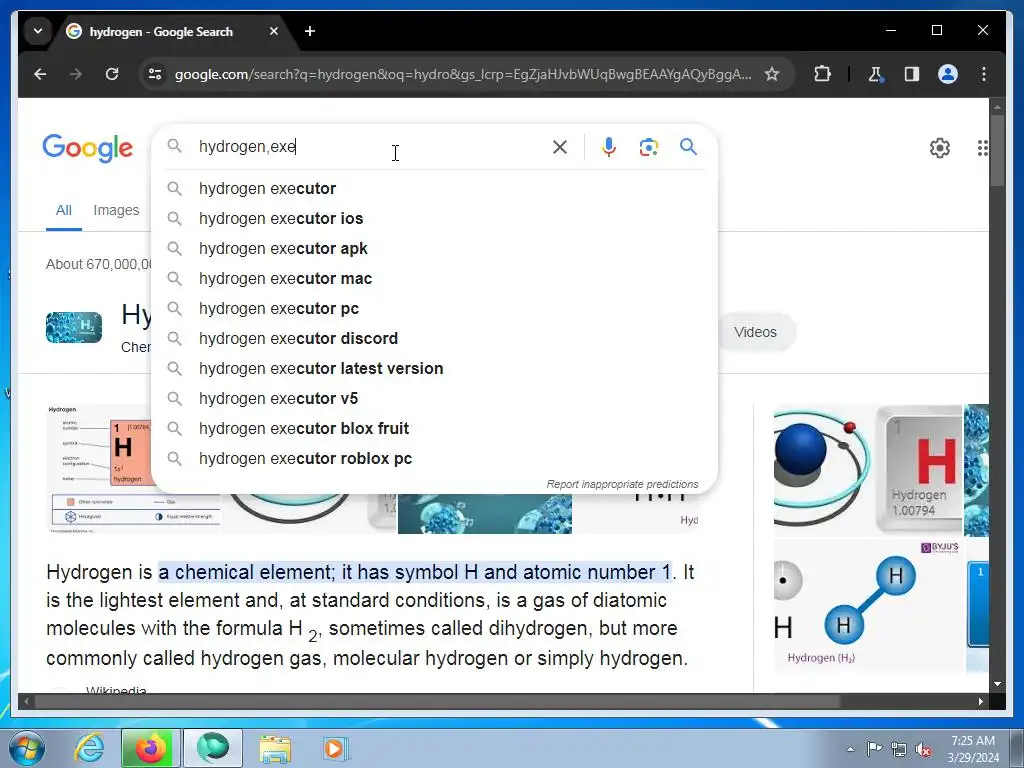Image resolution: width=1024 pixels, height=768 pixels.
Task: Click the scrollbar down arrow
Action: point(997,684)
